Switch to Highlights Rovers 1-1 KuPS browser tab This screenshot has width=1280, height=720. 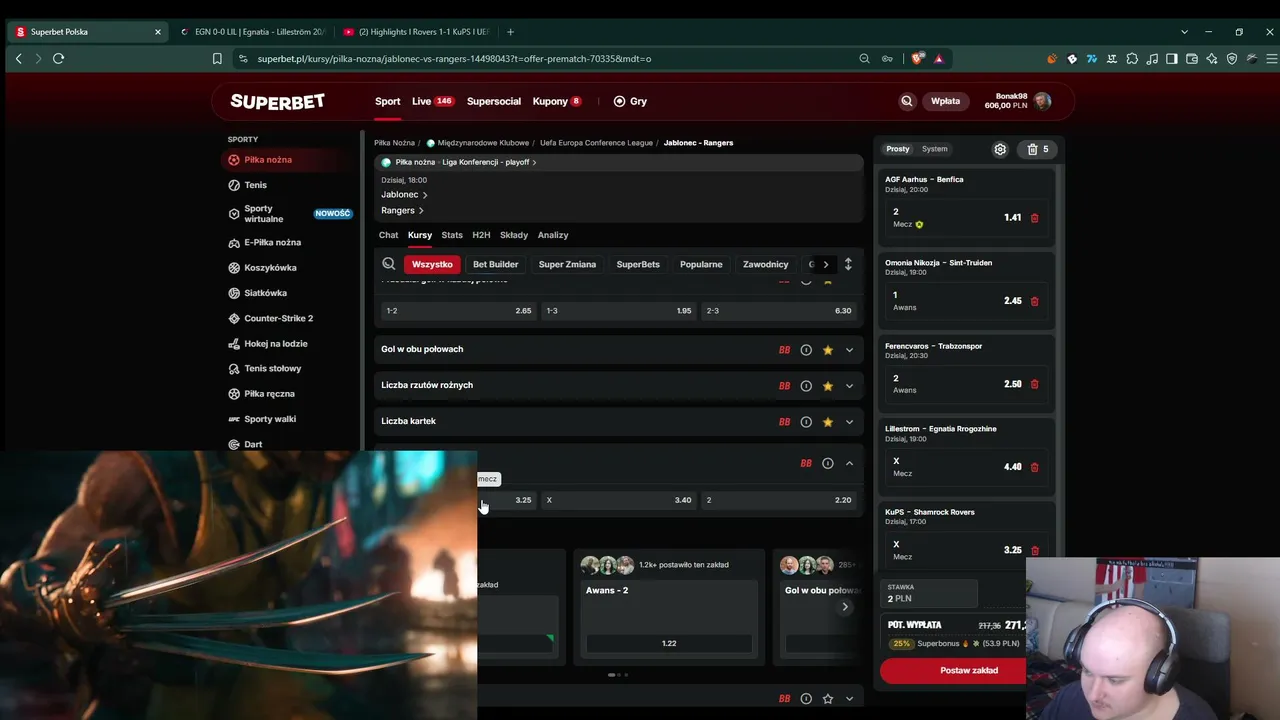coord(416,32)
